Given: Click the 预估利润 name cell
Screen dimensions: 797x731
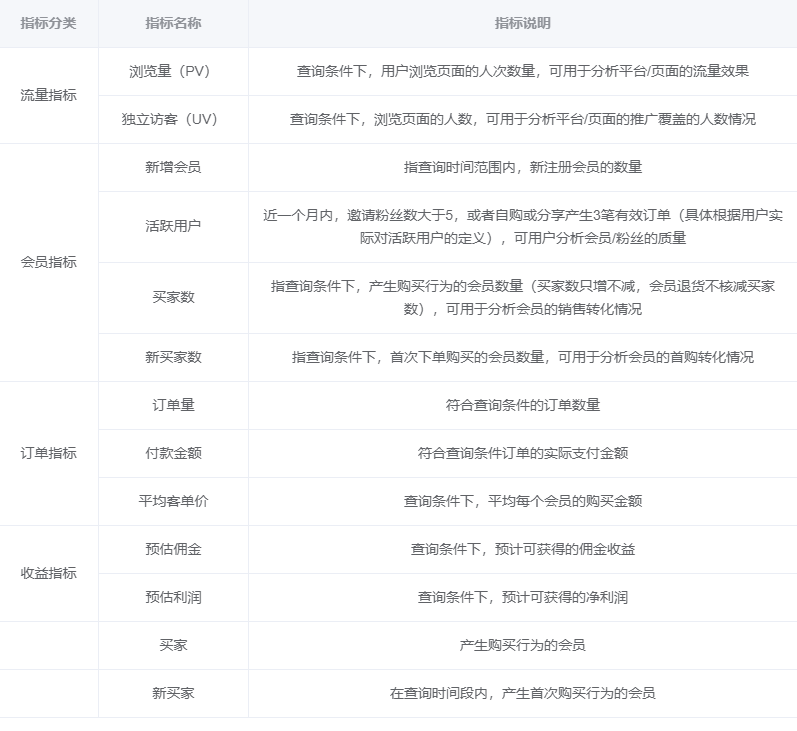Looking at the screenshot, I should [173, 597].
